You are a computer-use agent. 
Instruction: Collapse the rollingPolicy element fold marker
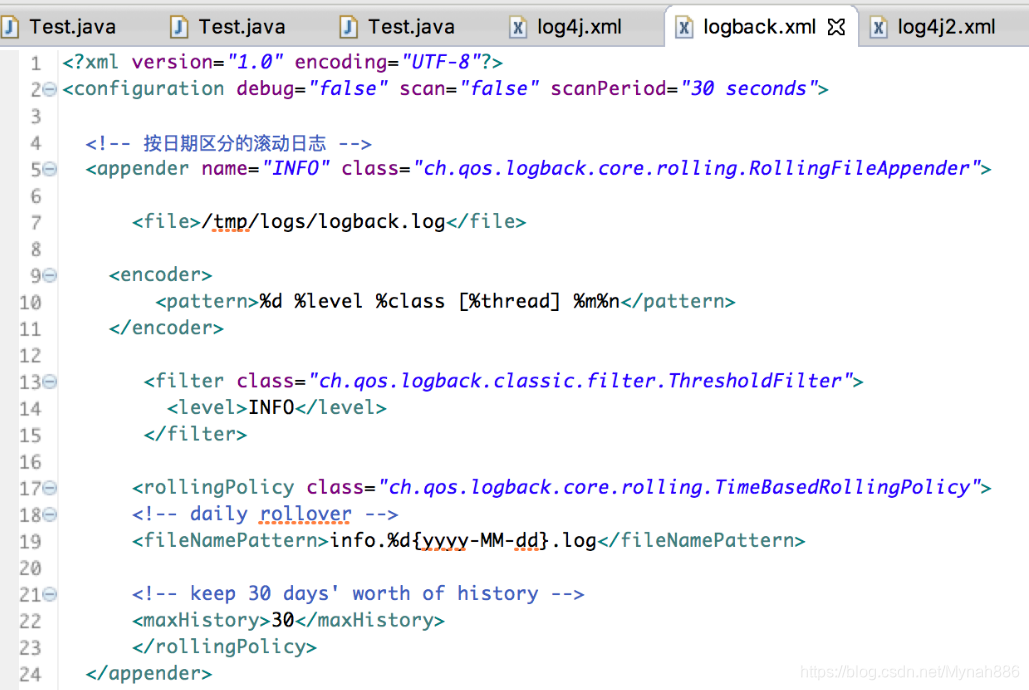click(x=48, y=487)
